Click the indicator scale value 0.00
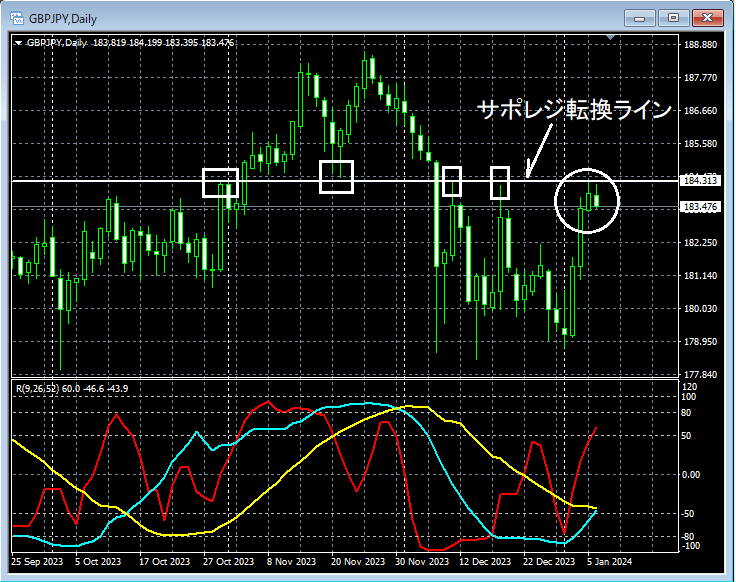The width and height of the screenshot is (736, 582). [690, 475]
